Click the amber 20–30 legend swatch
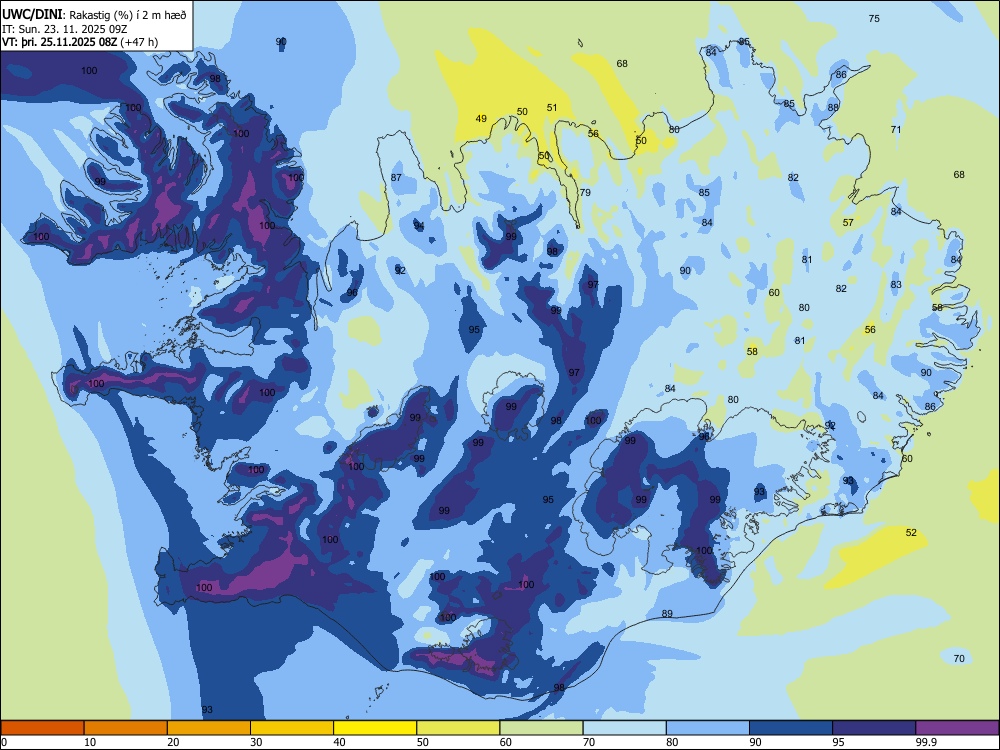This screenshot has width=1000, height=750. pos(209,728)
